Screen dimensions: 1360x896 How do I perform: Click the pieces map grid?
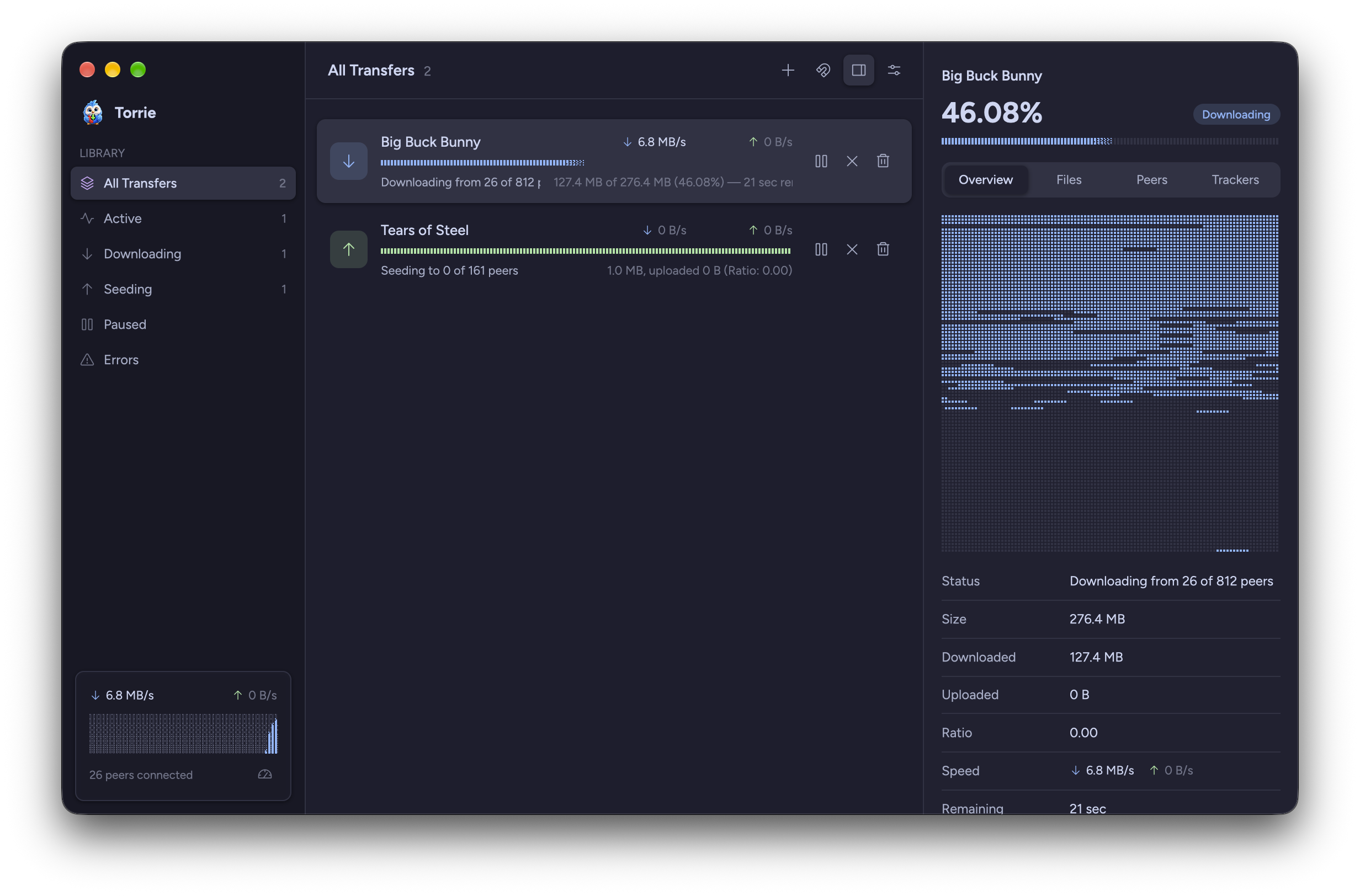[1109, 383]
